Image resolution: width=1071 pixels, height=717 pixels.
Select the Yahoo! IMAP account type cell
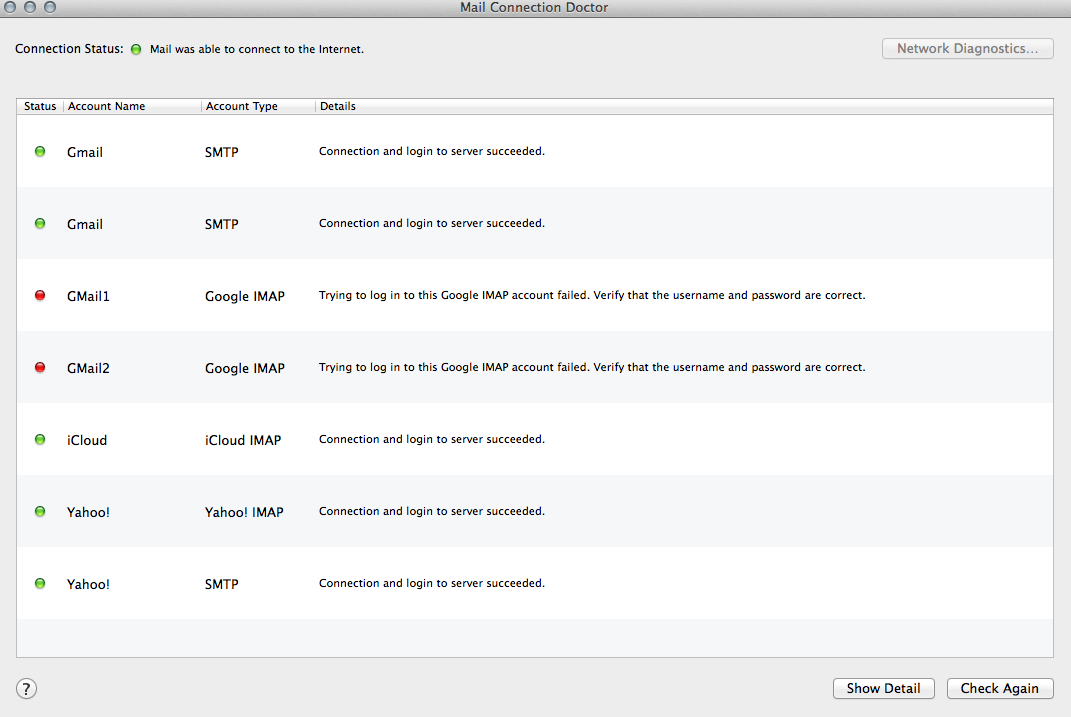[x=244, y=512]
